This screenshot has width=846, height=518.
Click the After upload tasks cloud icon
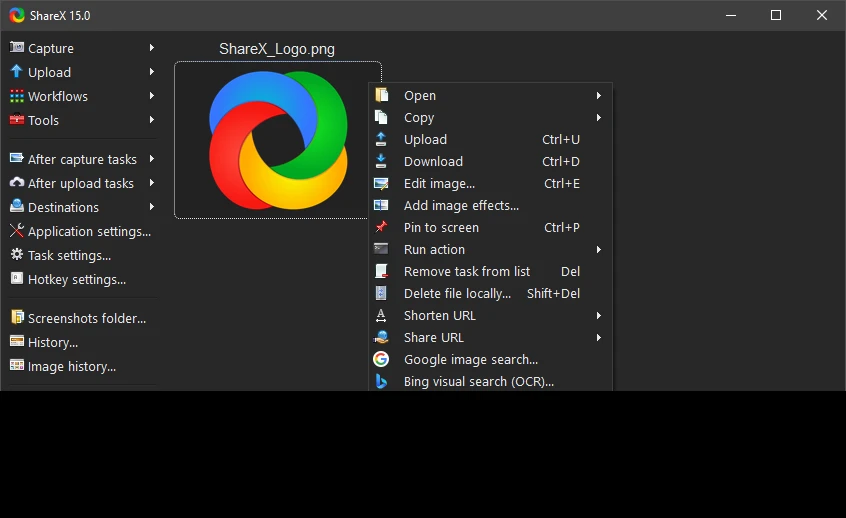coord(17,182)
